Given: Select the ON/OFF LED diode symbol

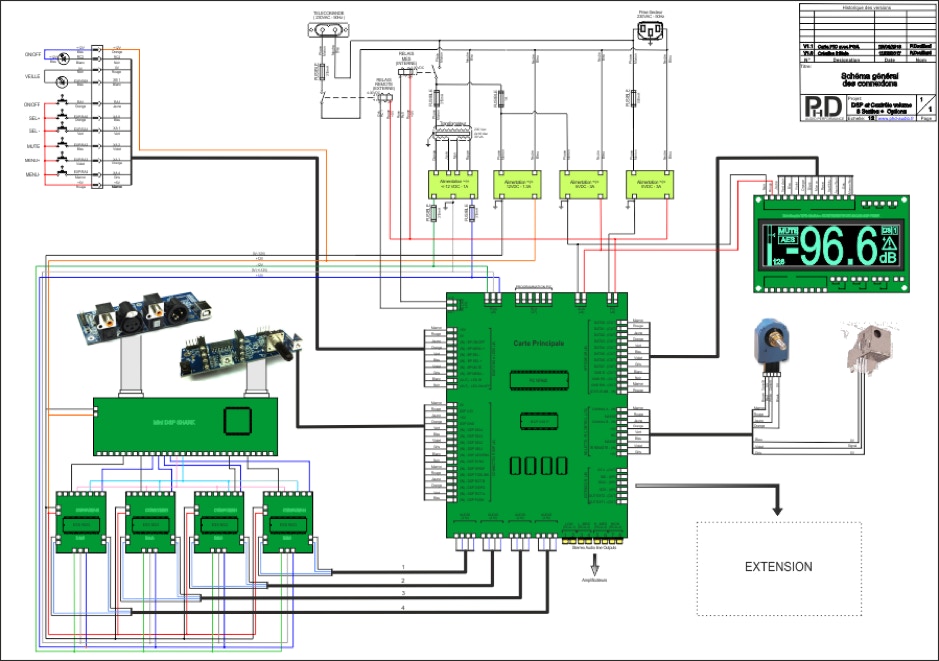Looking at the screenshot, I should pyautogui.click(x=62, y=56).
